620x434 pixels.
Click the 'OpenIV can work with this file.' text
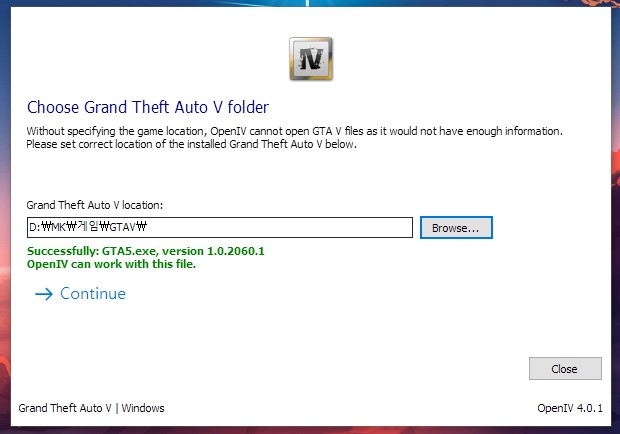point(112,264)
